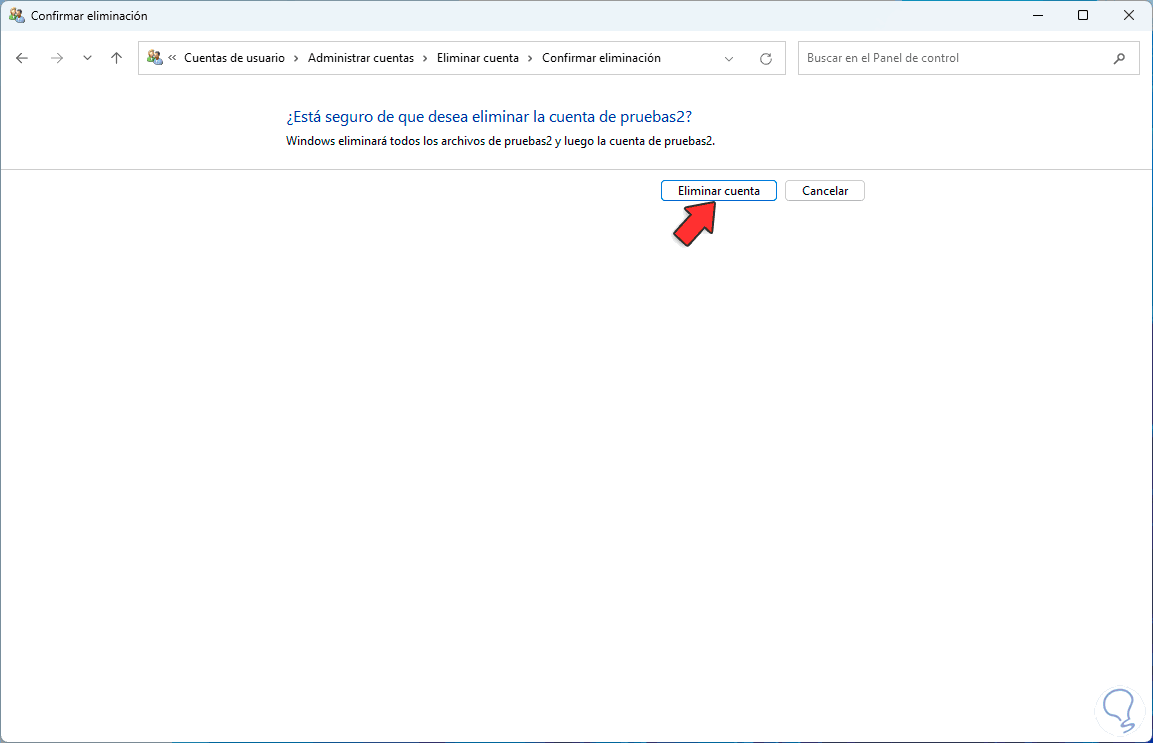The width and height of the screenshot is (1153, 743).
Task: Click the search magnifier icon
Action: 1120,58
